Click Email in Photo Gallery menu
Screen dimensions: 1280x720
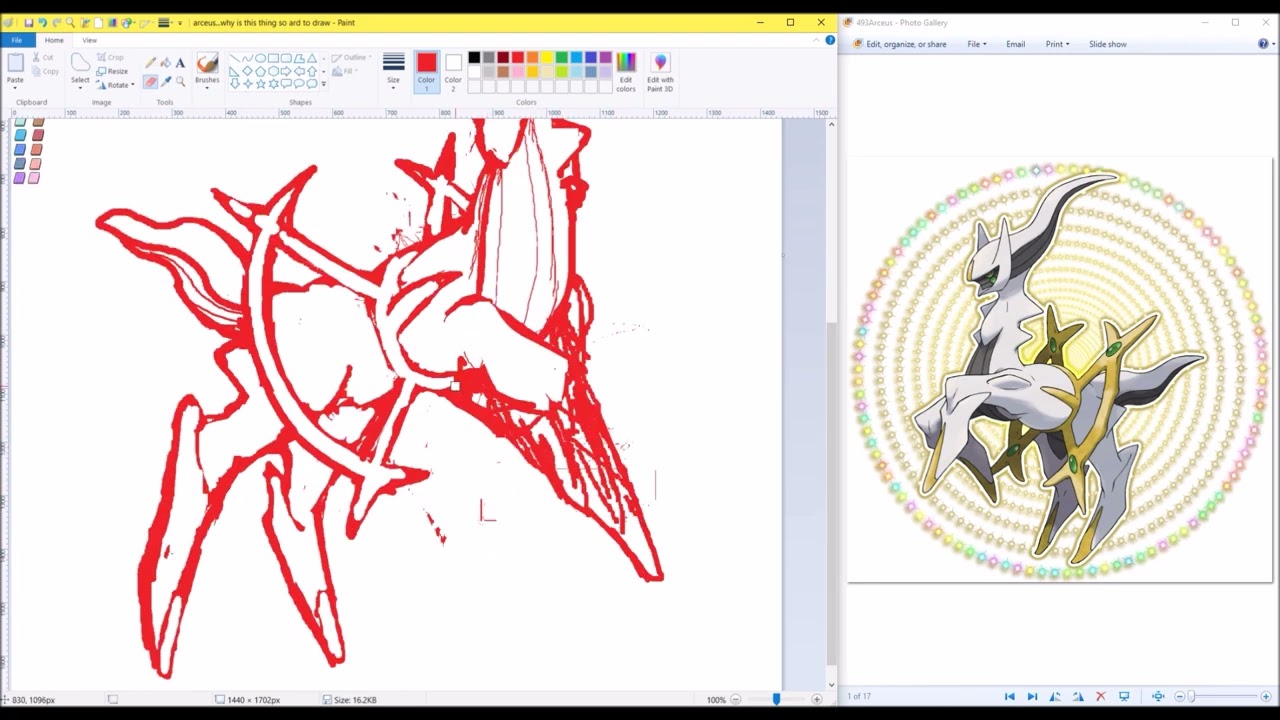[x=1015, y=44]
